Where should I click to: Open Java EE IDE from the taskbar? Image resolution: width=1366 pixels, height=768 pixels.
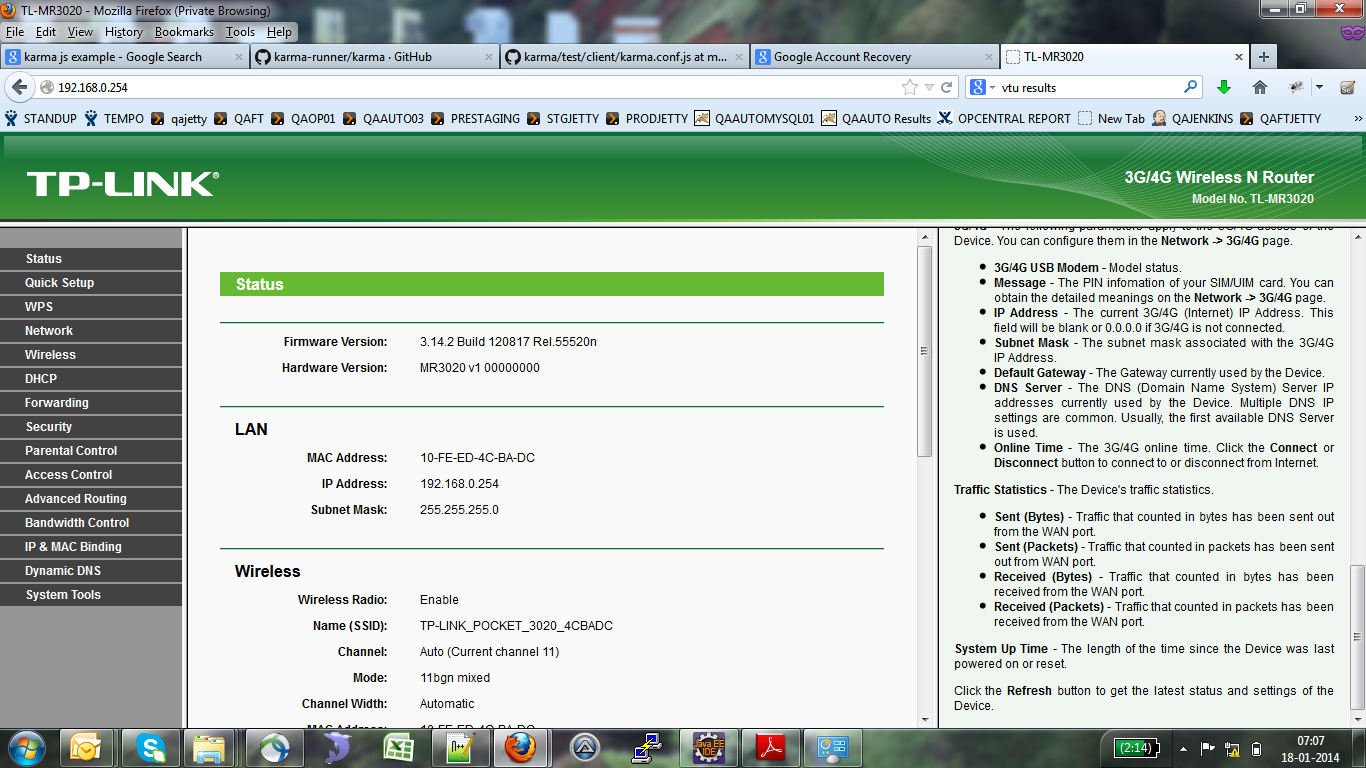point(709,748)
